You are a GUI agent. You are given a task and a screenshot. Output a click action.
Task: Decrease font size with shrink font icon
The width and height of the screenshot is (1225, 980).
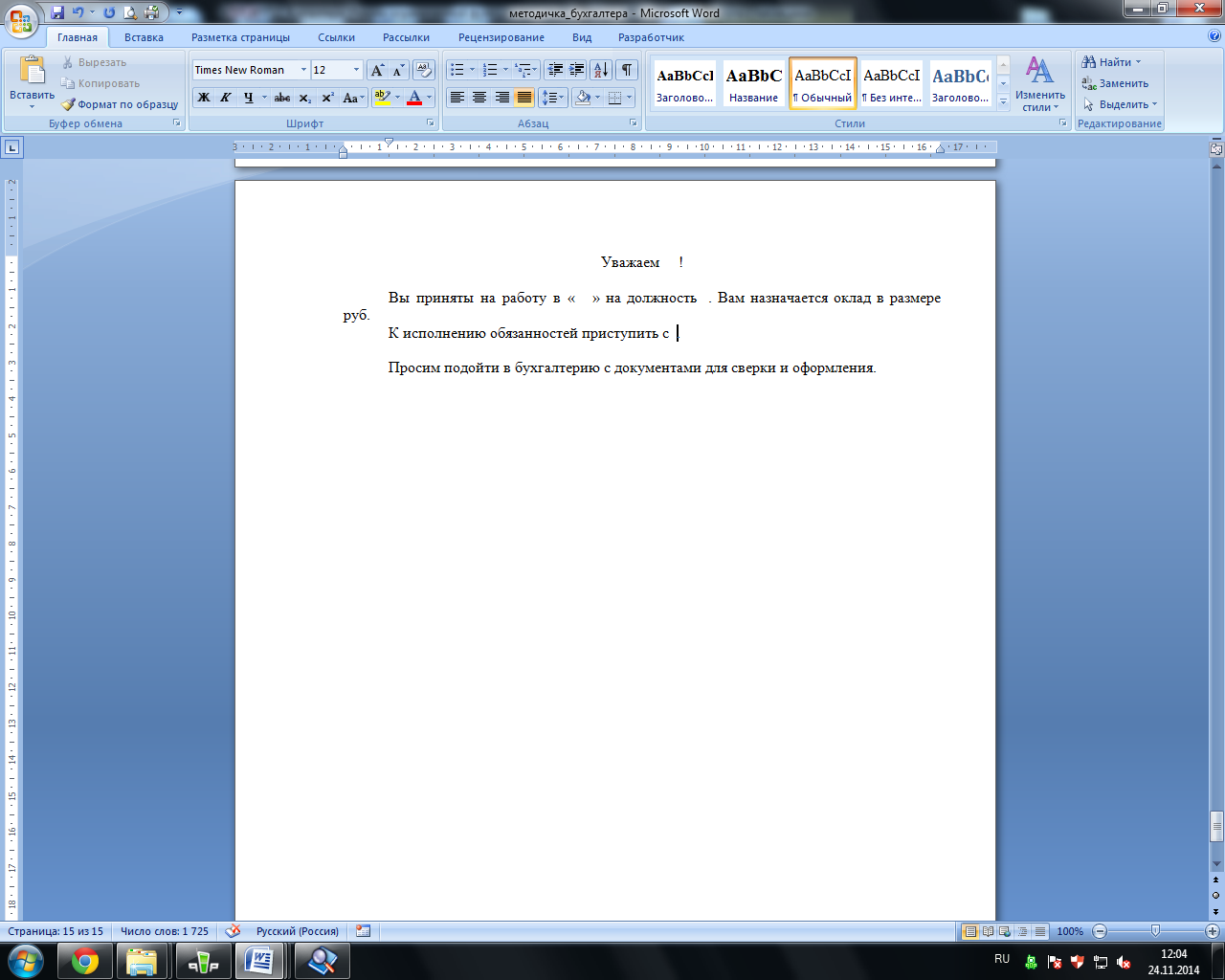coord(398,70)
